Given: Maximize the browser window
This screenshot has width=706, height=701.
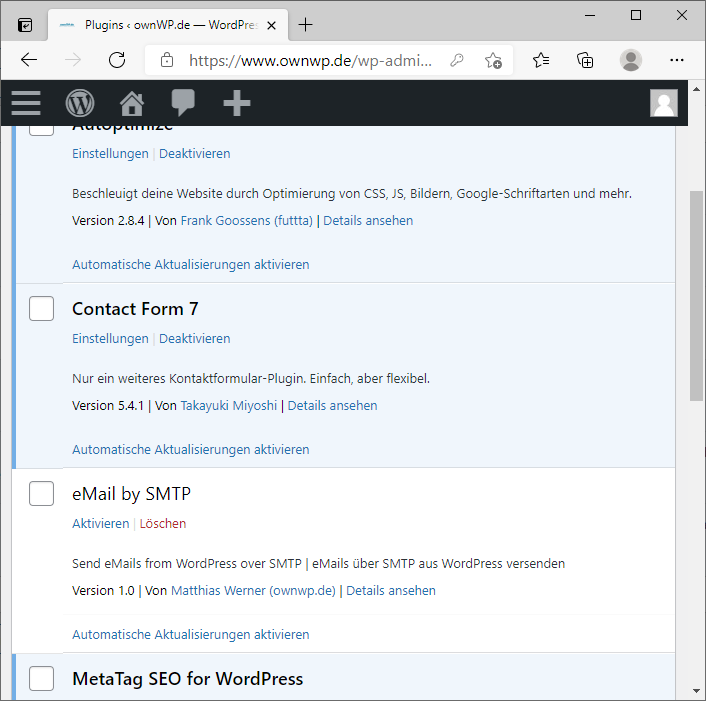Looking at the screenshot, I should click(636, 15).
